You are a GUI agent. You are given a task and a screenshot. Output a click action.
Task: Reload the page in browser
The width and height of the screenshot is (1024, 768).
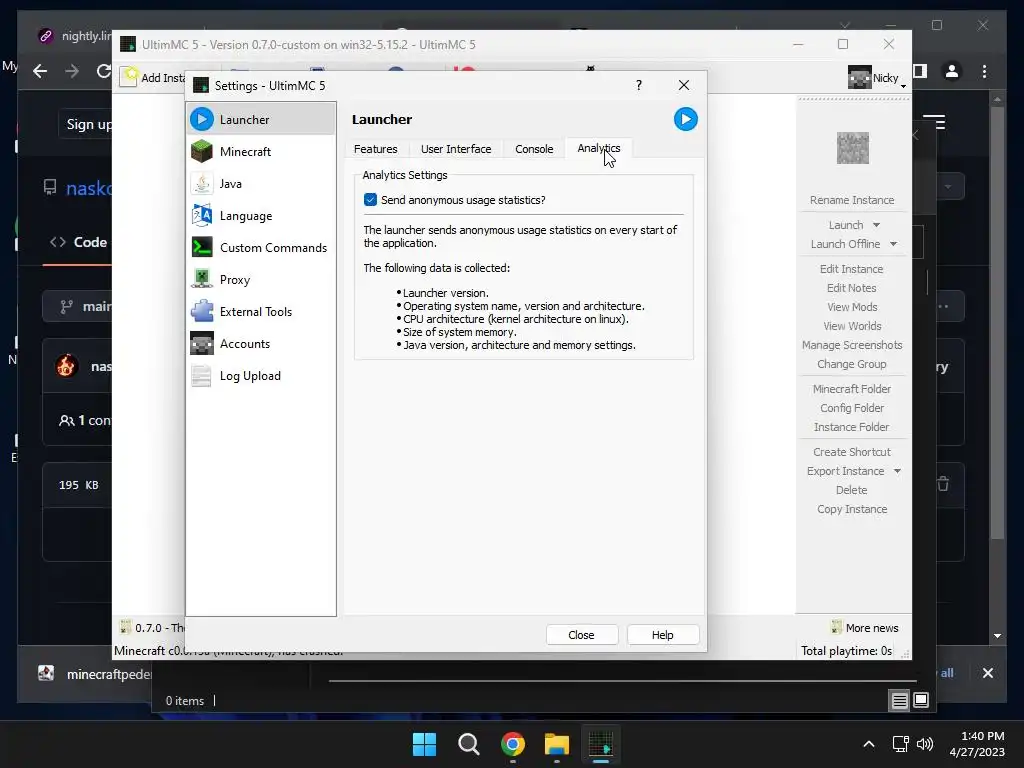point(103,71)
